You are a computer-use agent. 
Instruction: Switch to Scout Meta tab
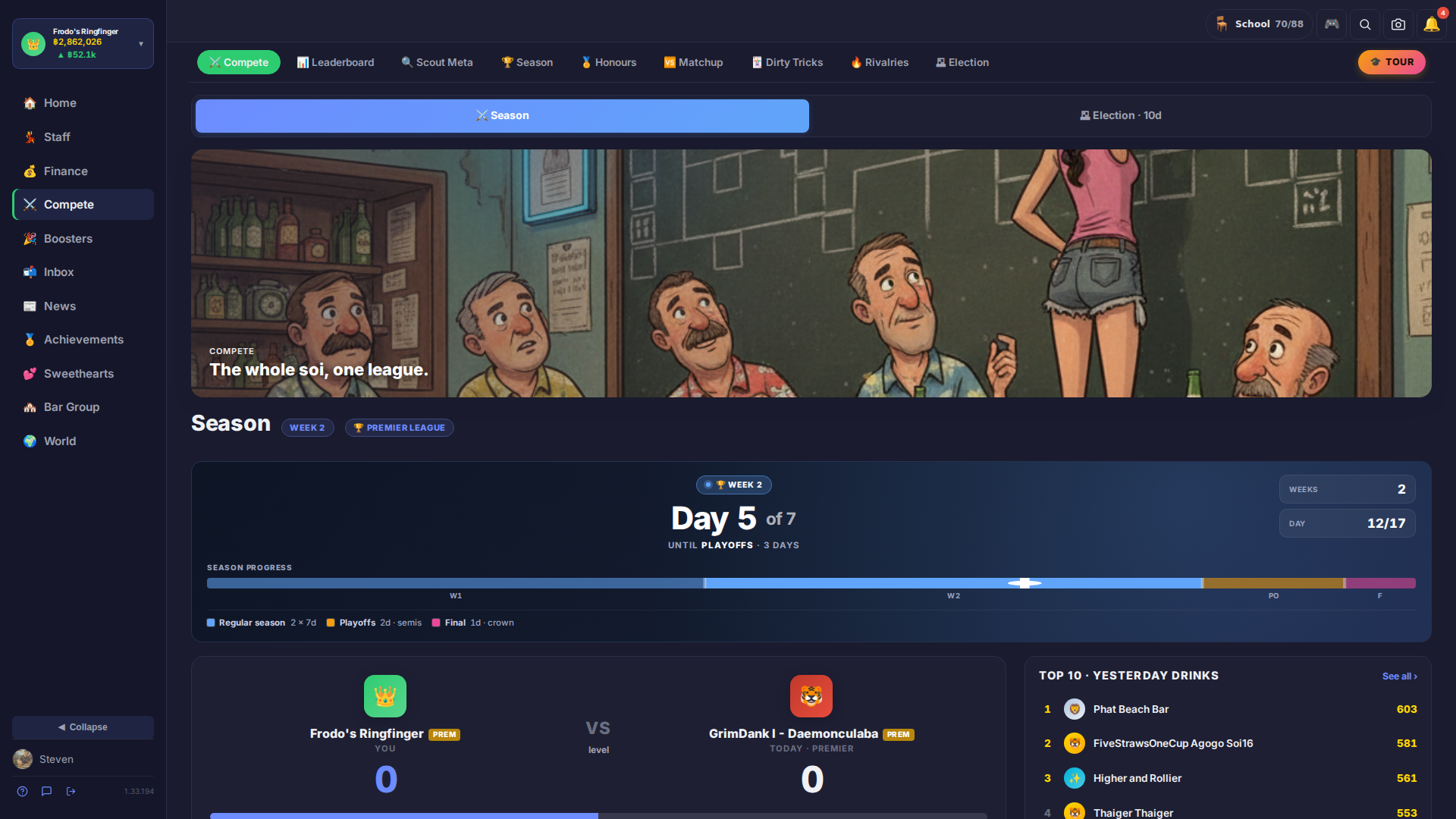coord(437,62)
